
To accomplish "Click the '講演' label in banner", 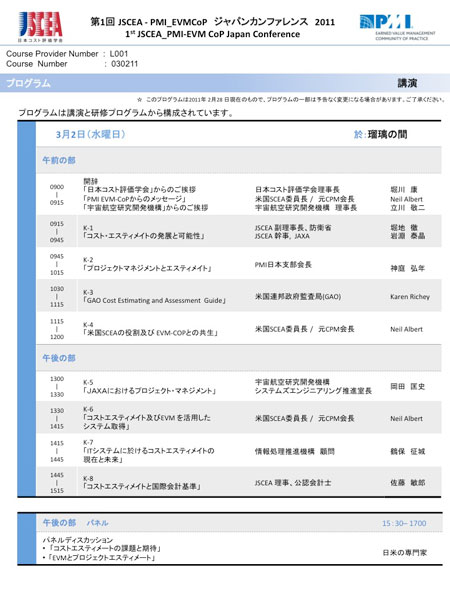I will click(407, 83).
